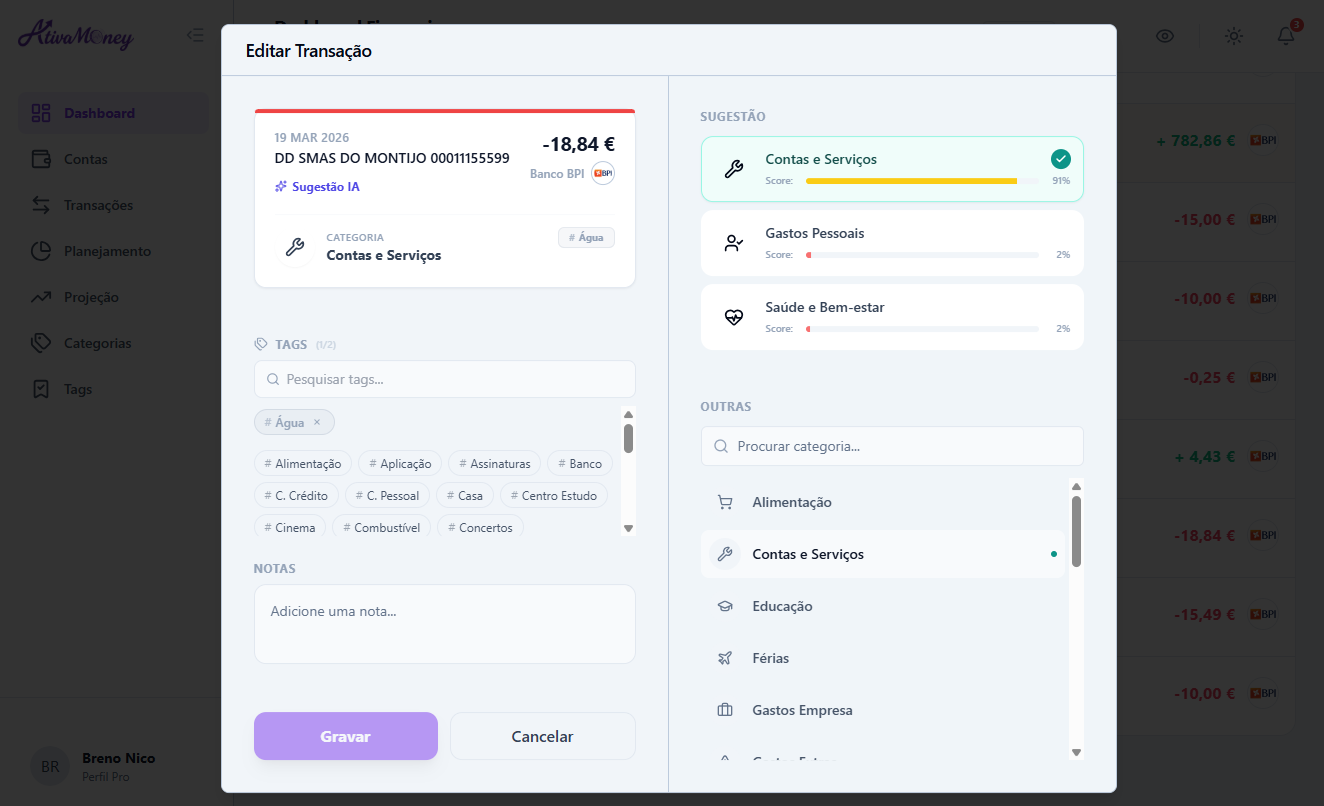Screen dimensions: 1324x806
Task: Click the Cancelar button
Action: 542,736
